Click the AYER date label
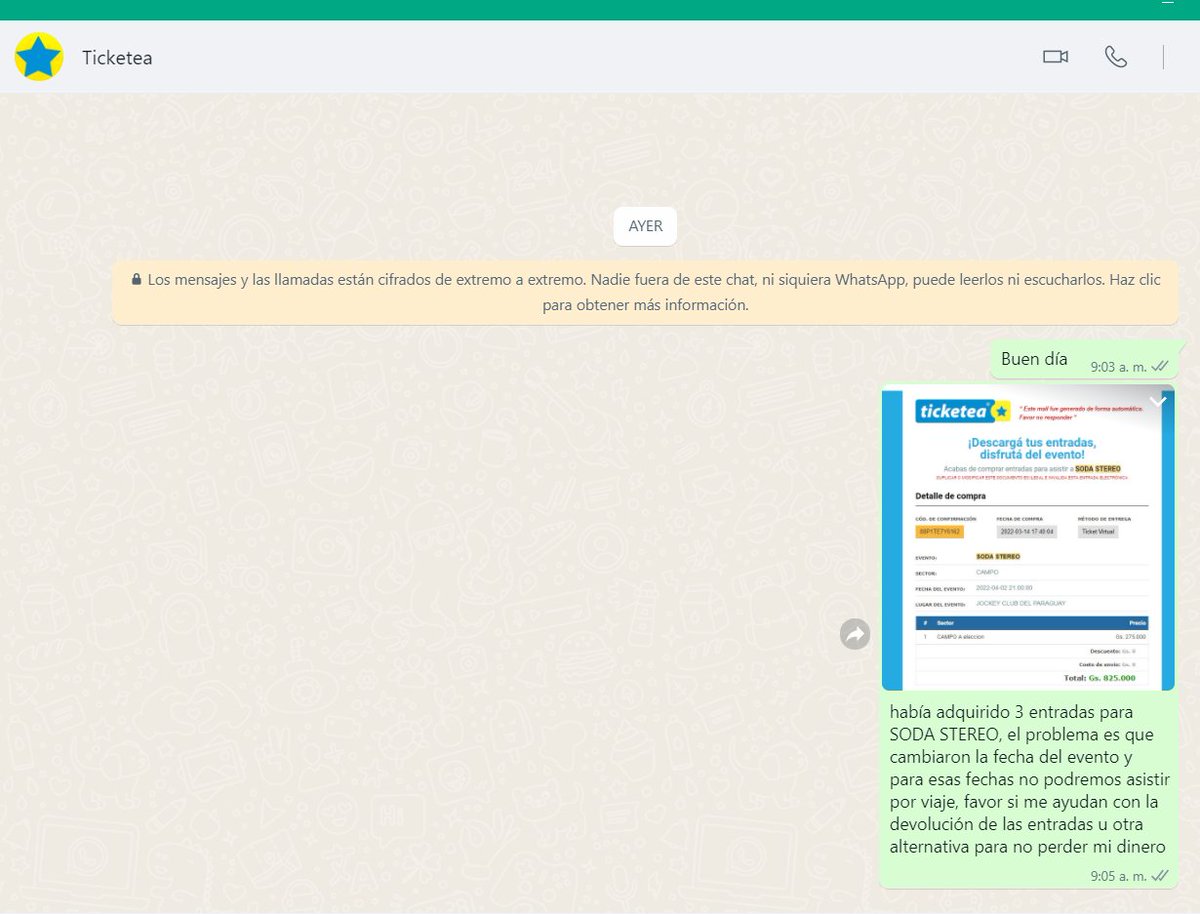 pyautogui.click(x=645, y=226)
